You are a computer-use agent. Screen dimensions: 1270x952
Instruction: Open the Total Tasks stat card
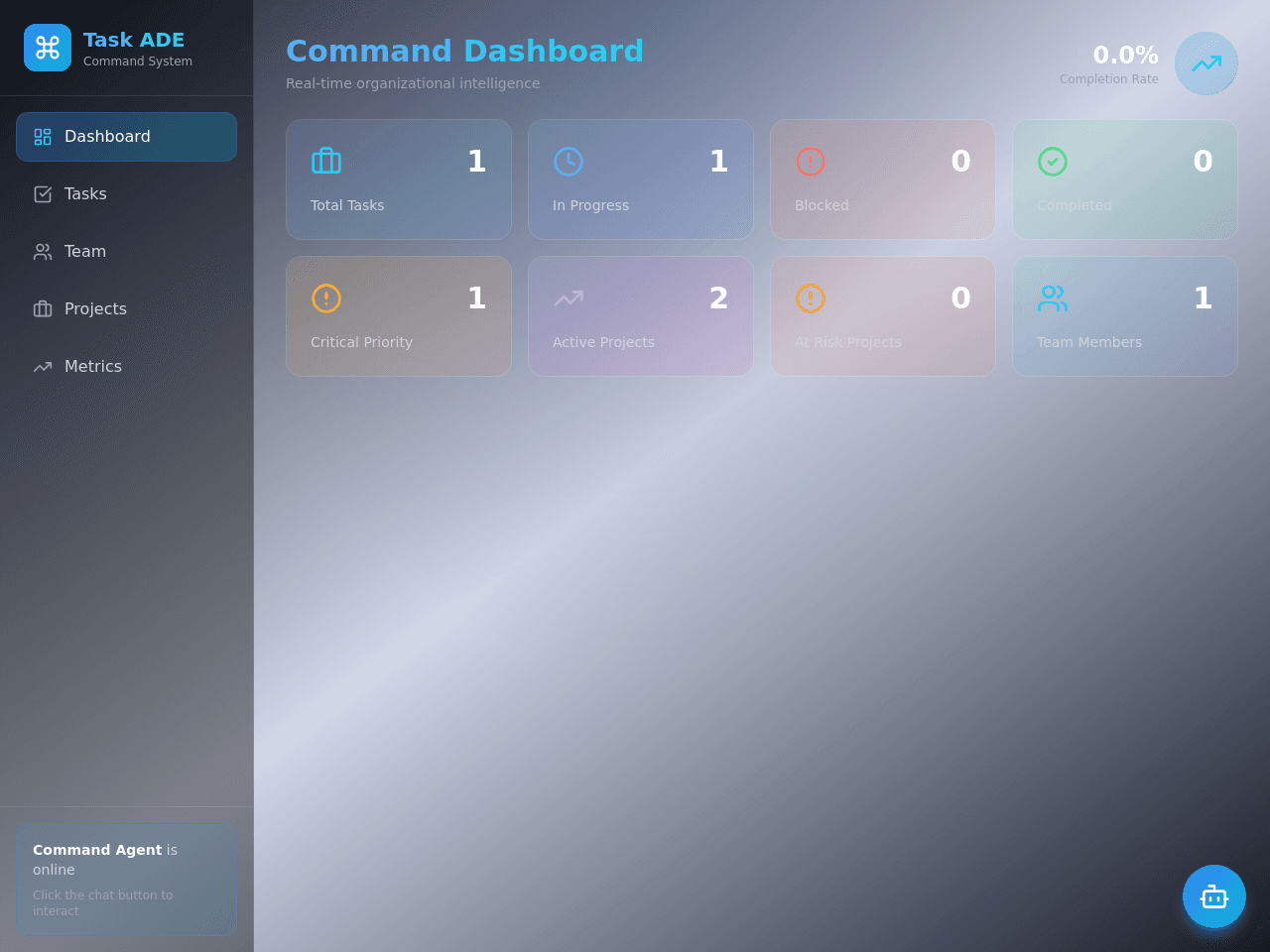pos(399,179)
